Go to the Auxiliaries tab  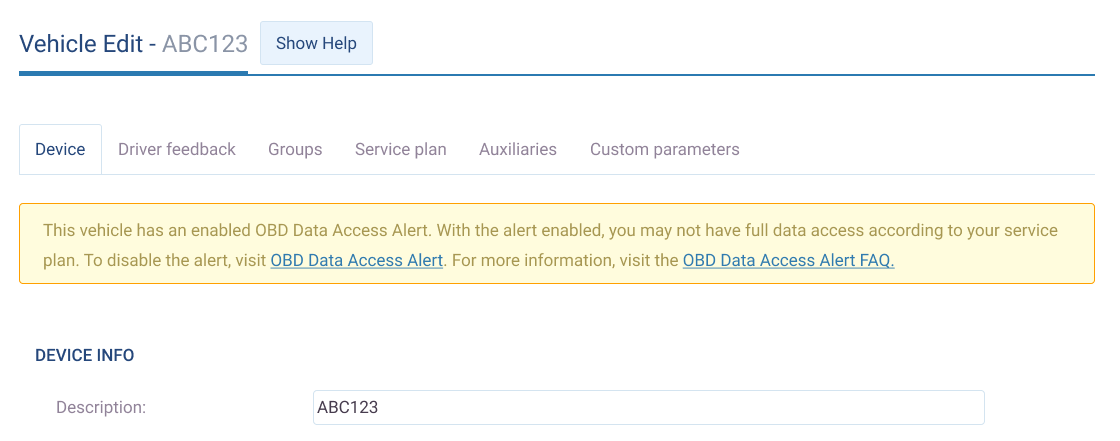point(518,149)
